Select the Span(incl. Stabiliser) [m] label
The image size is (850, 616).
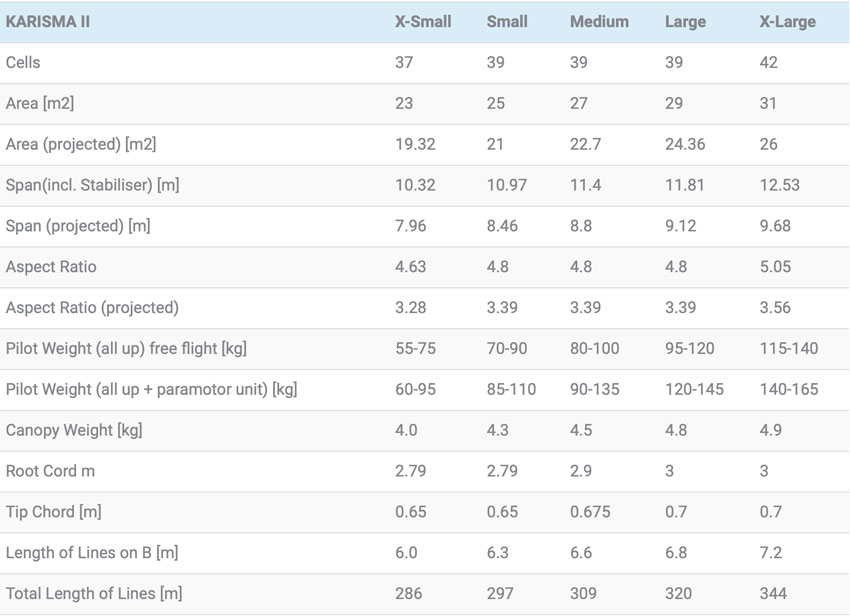(x=92, y=185)
